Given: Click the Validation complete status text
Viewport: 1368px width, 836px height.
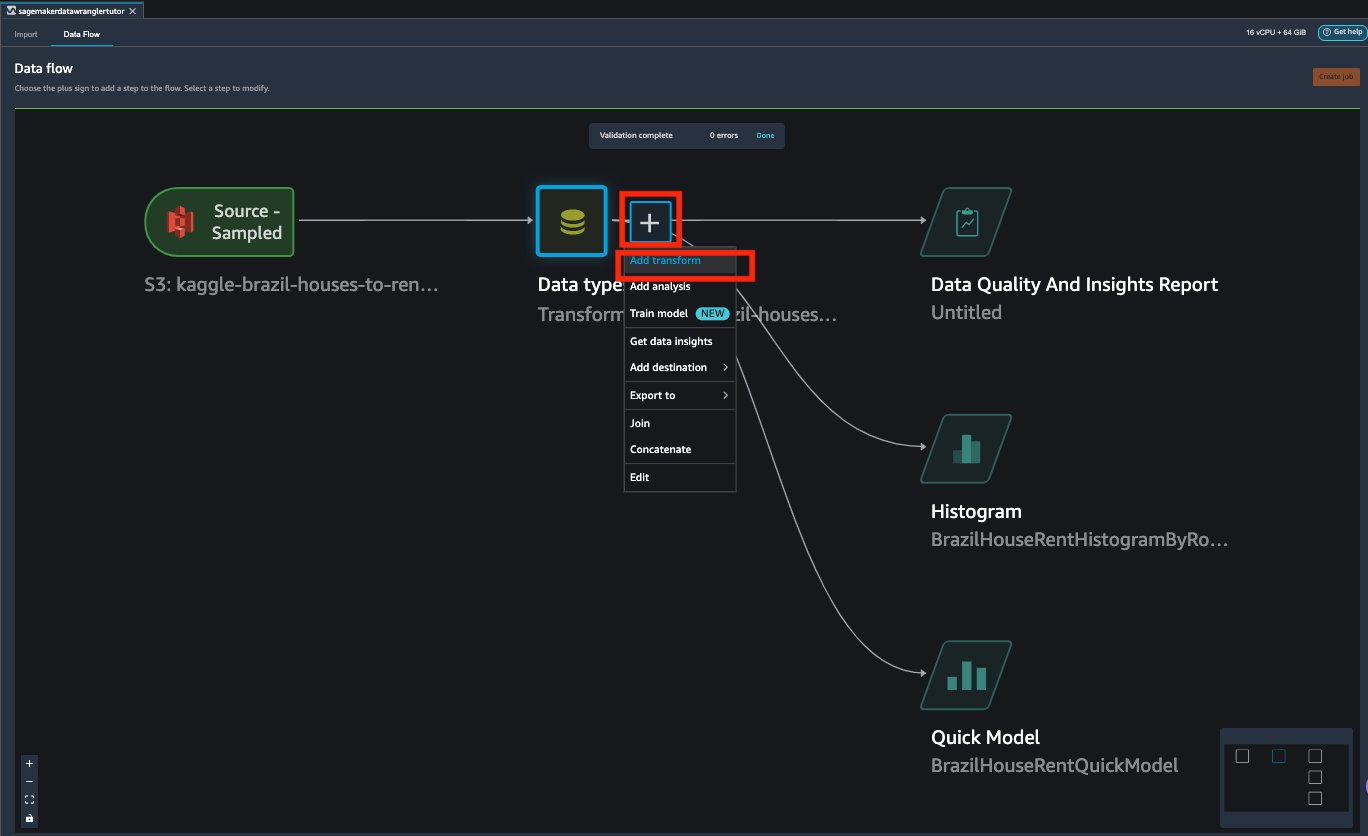Looking at the screenshot, I should point(636,135).
